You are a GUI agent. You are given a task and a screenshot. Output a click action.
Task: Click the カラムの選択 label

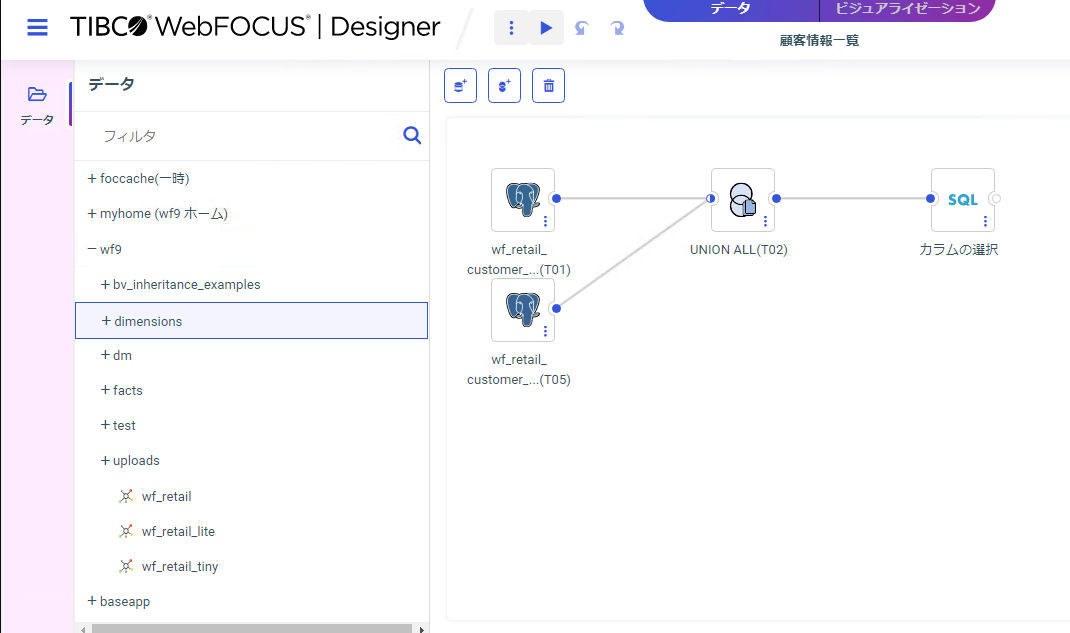point(959,250)
